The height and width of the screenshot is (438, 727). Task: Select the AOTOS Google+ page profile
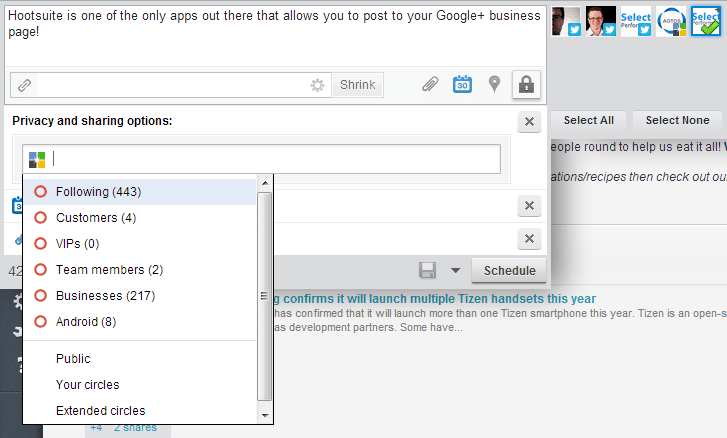(x=671, y=21)
